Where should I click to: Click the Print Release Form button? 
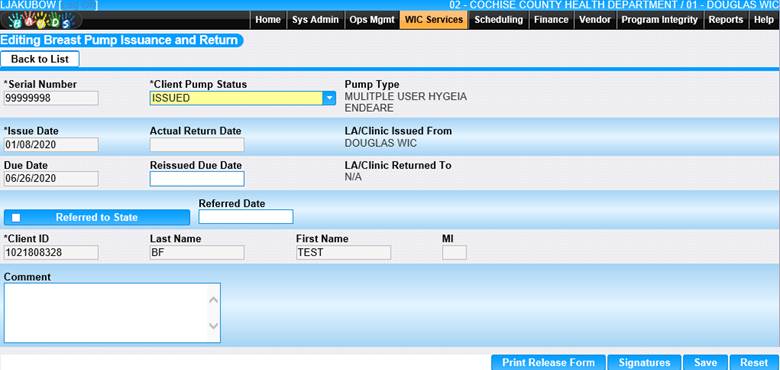coord(548,363)
